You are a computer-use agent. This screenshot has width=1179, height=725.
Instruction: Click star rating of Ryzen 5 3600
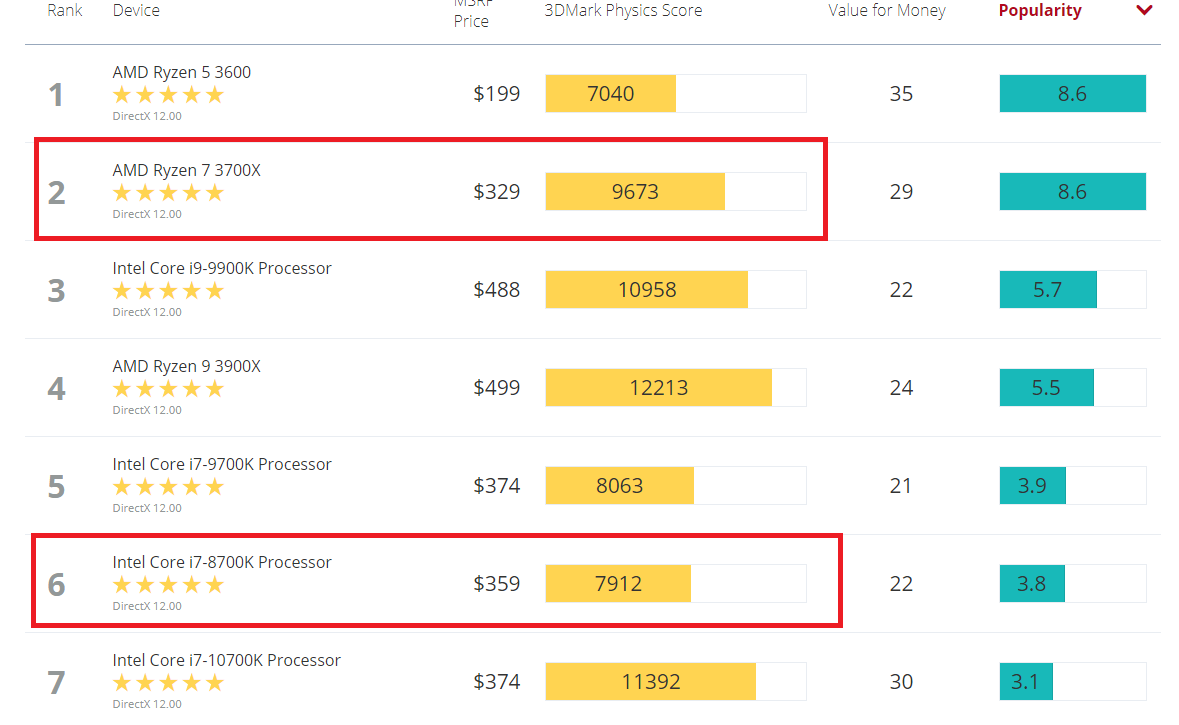(168, 95)
